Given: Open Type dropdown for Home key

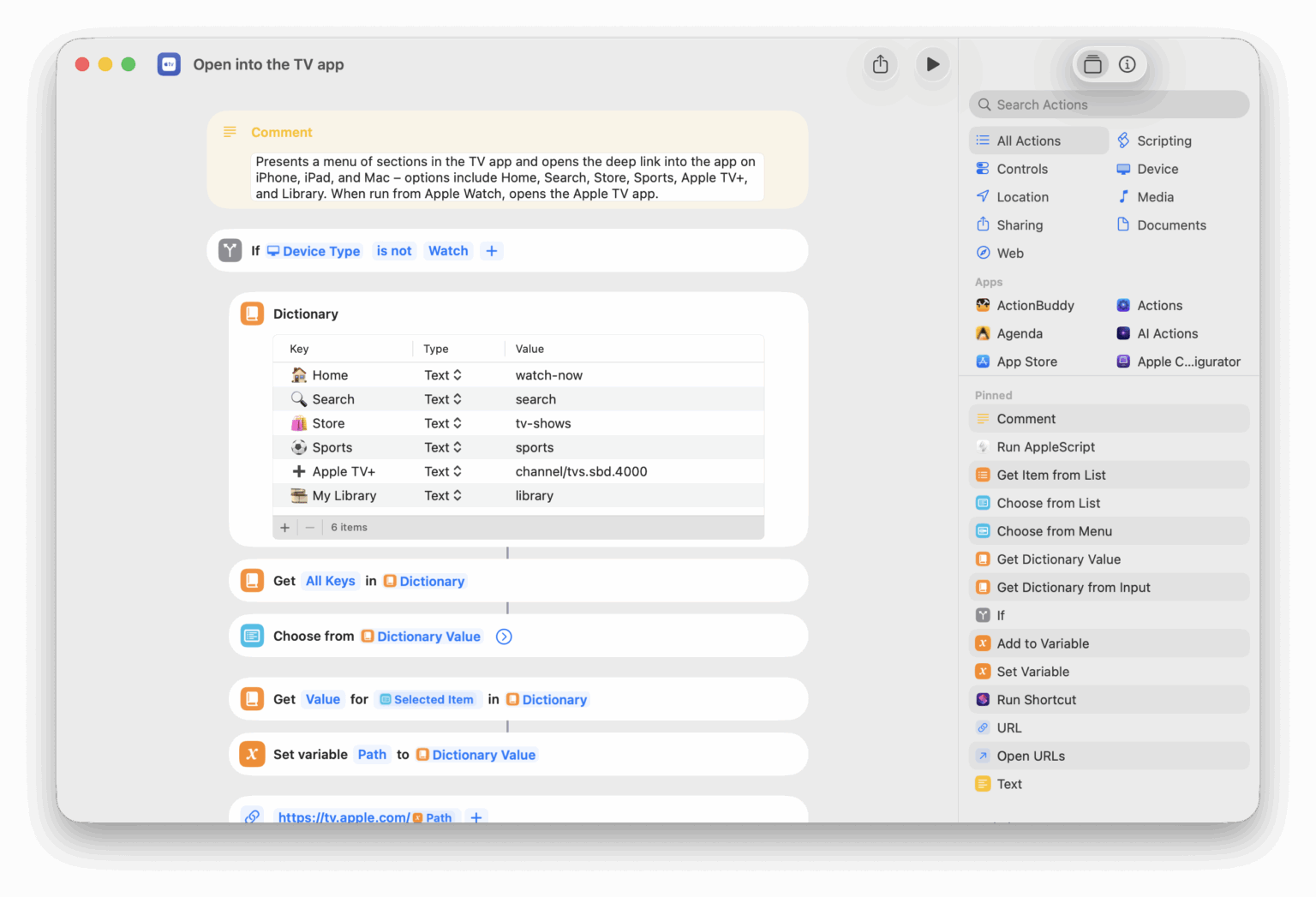Looking at the screenshot, I should pyautogui.click(x=443, y=375).
